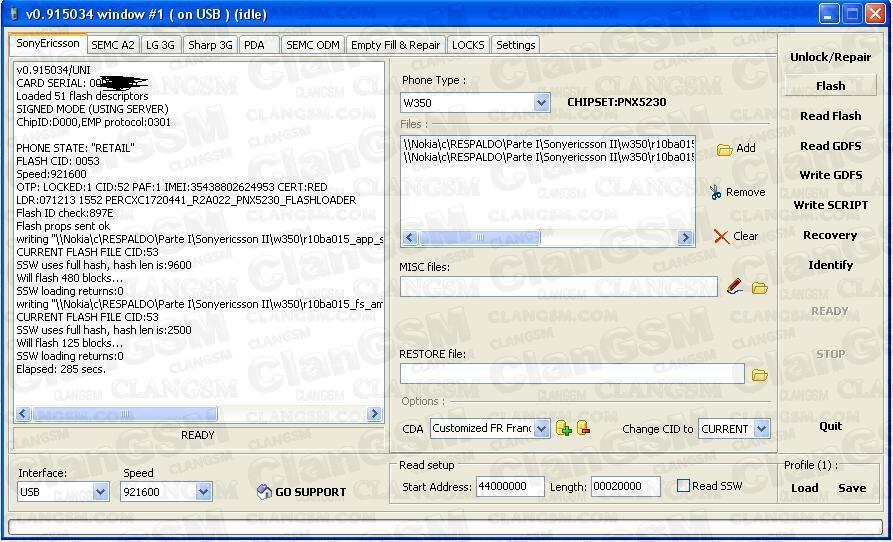Switch to Empty Fill & Repair tab
The width and height of the screenshot is (893, 542).
[396, 45]
